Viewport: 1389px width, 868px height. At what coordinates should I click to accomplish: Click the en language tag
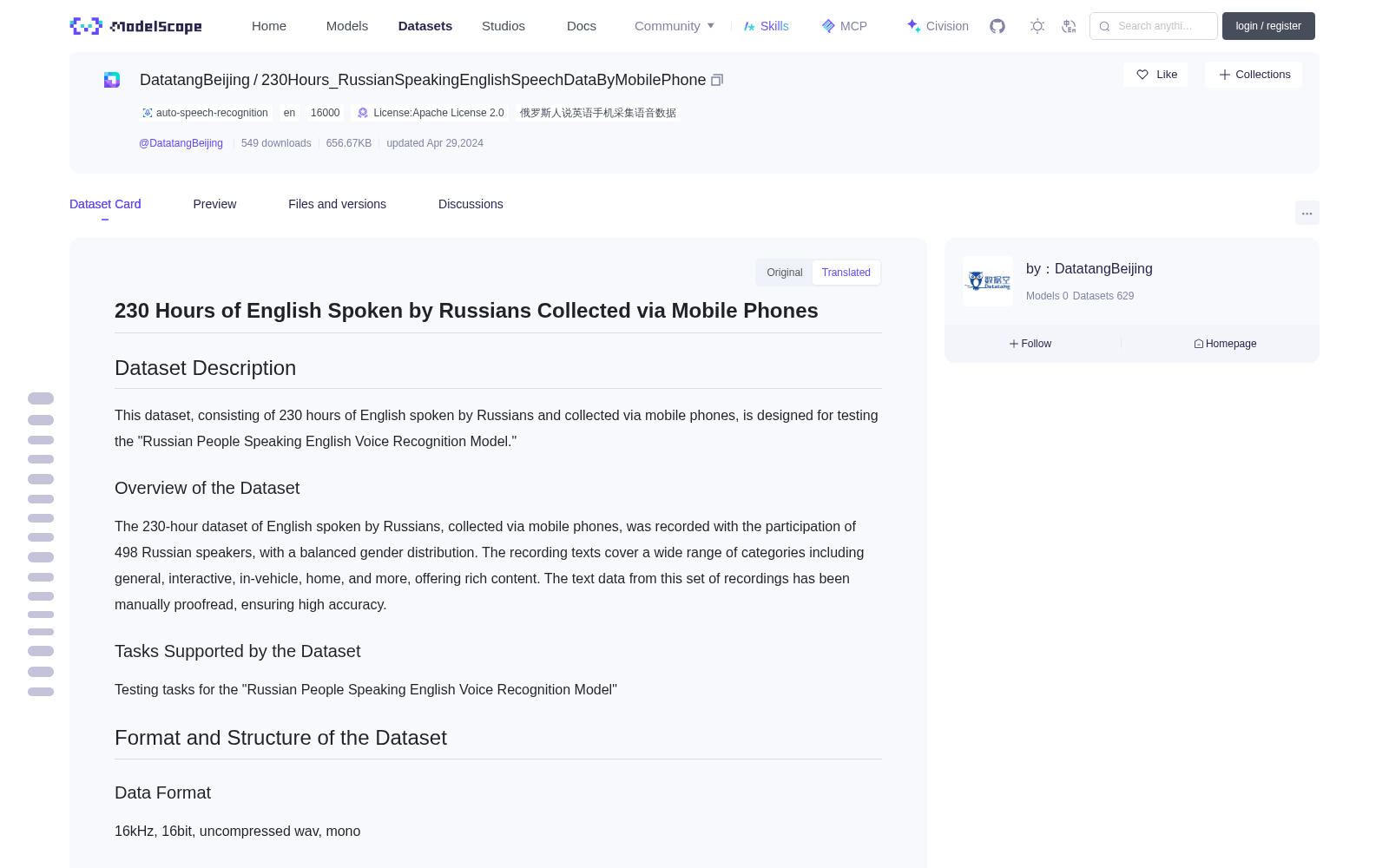click(289, 113)
